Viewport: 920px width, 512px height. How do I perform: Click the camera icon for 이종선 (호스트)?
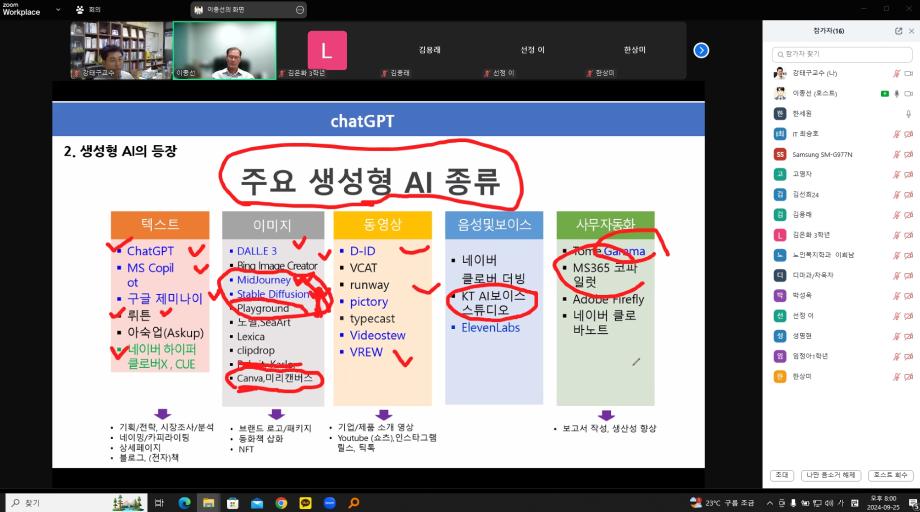click(x=908, y=93)
